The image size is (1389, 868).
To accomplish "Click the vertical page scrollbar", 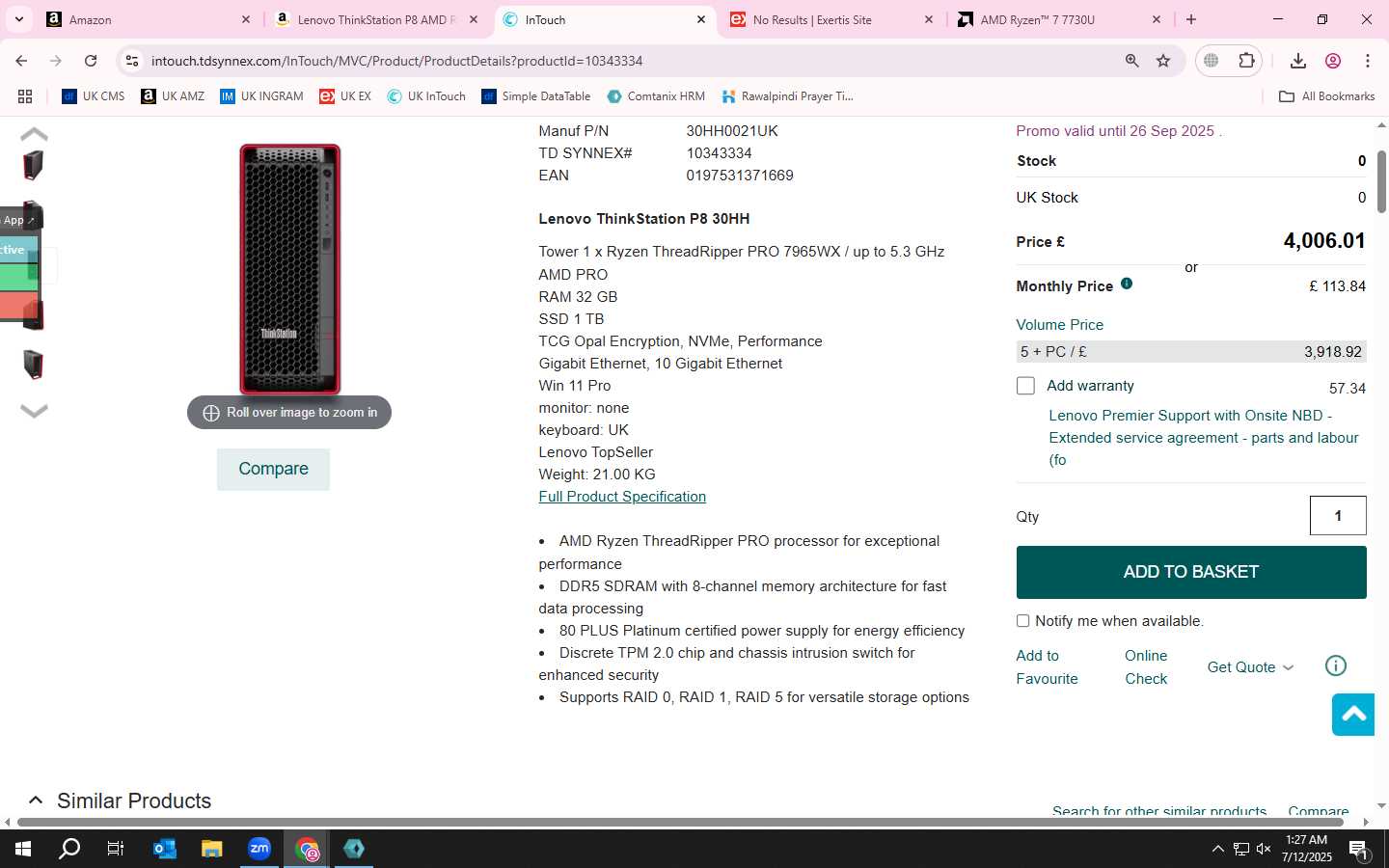I will 1381,181.
